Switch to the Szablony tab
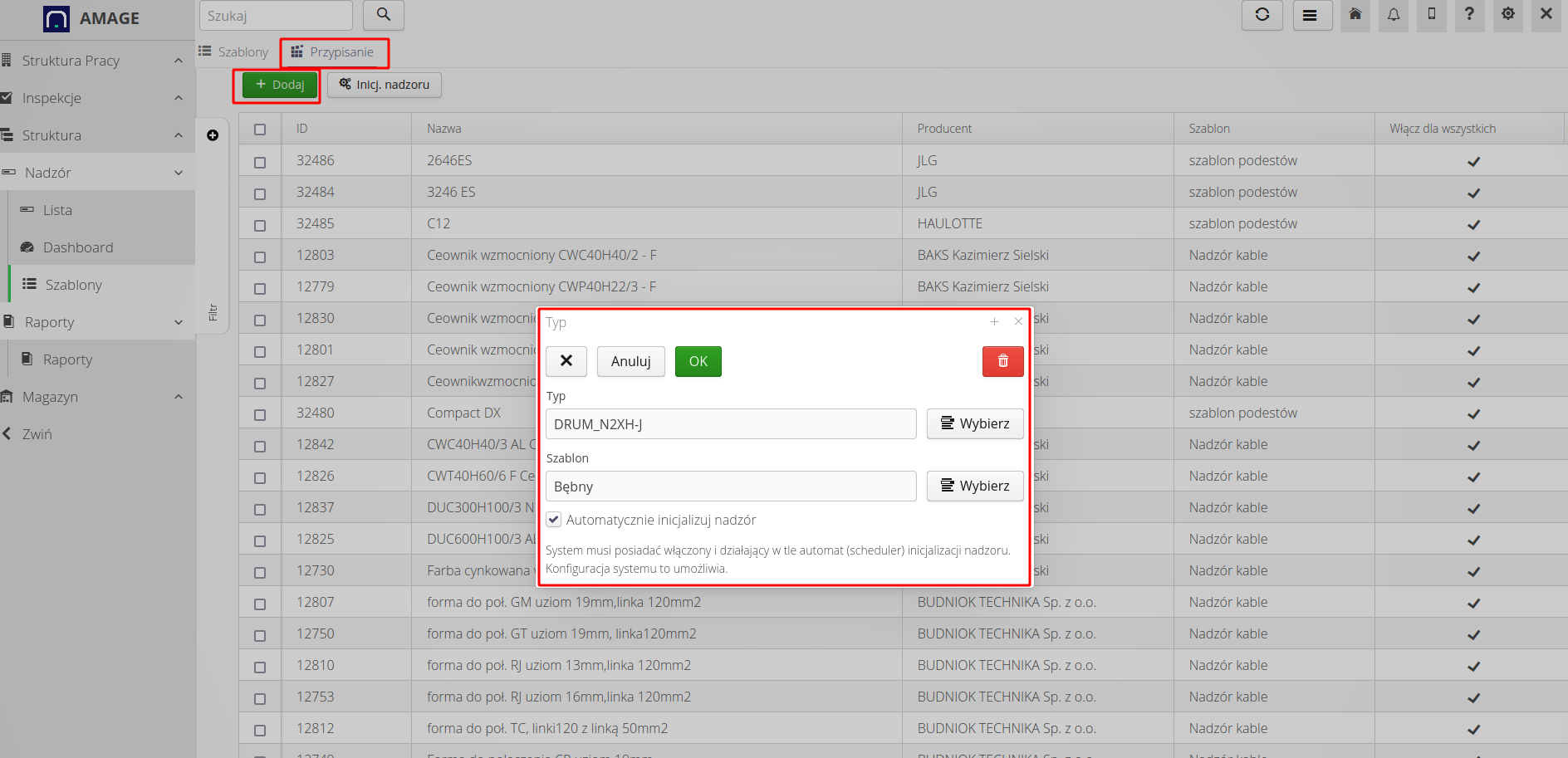 tap(234, 52)
